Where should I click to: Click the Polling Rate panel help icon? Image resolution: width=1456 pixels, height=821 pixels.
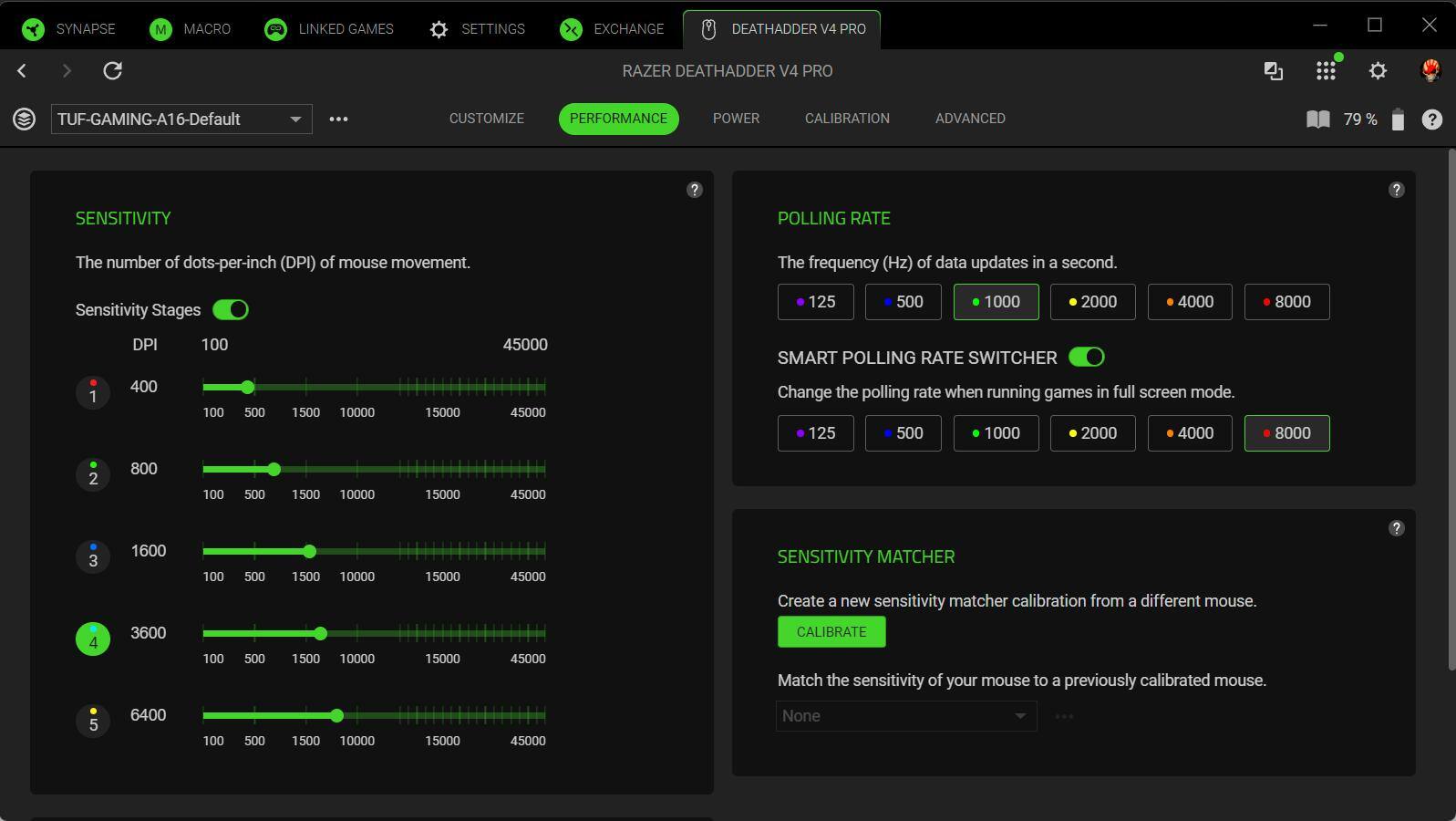(x=1396, y=190)
